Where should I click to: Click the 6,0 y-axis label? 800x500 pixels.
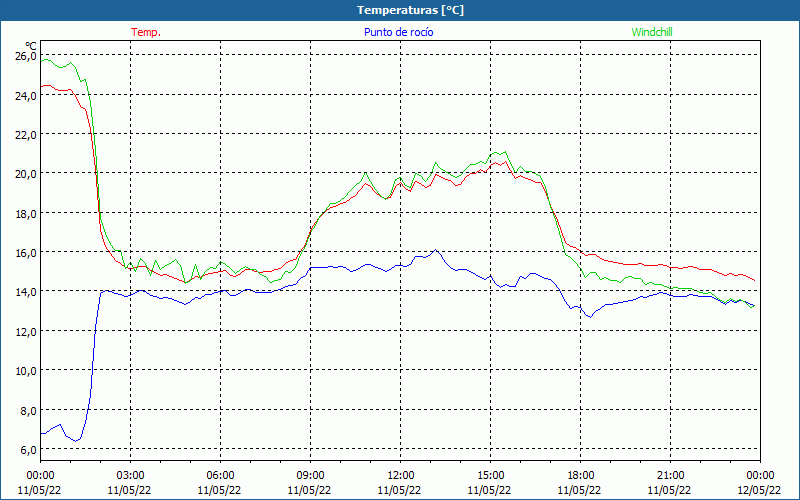coord(29,450)
